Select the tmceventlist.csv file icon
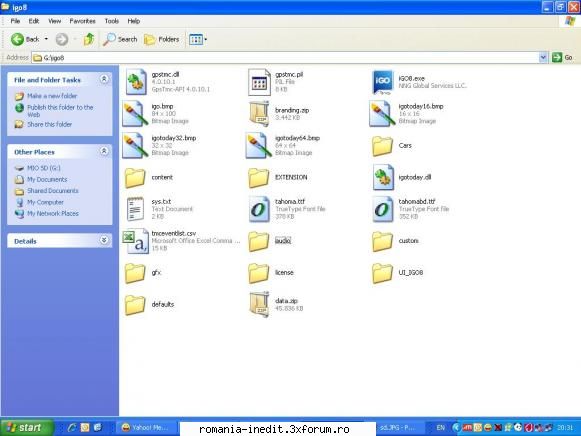 pyautogui.click(x=136, y=241)
